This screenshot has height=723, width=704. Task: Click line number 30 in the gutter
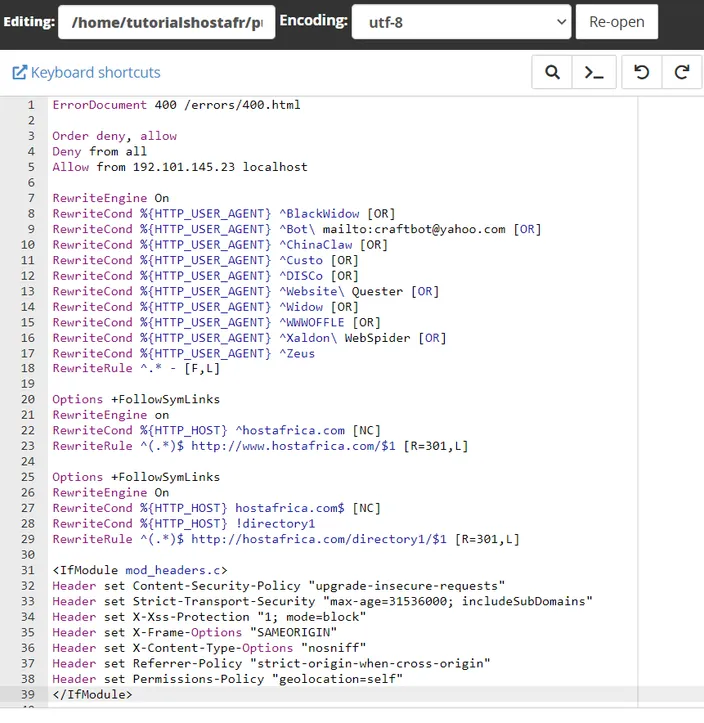[28, 555]
